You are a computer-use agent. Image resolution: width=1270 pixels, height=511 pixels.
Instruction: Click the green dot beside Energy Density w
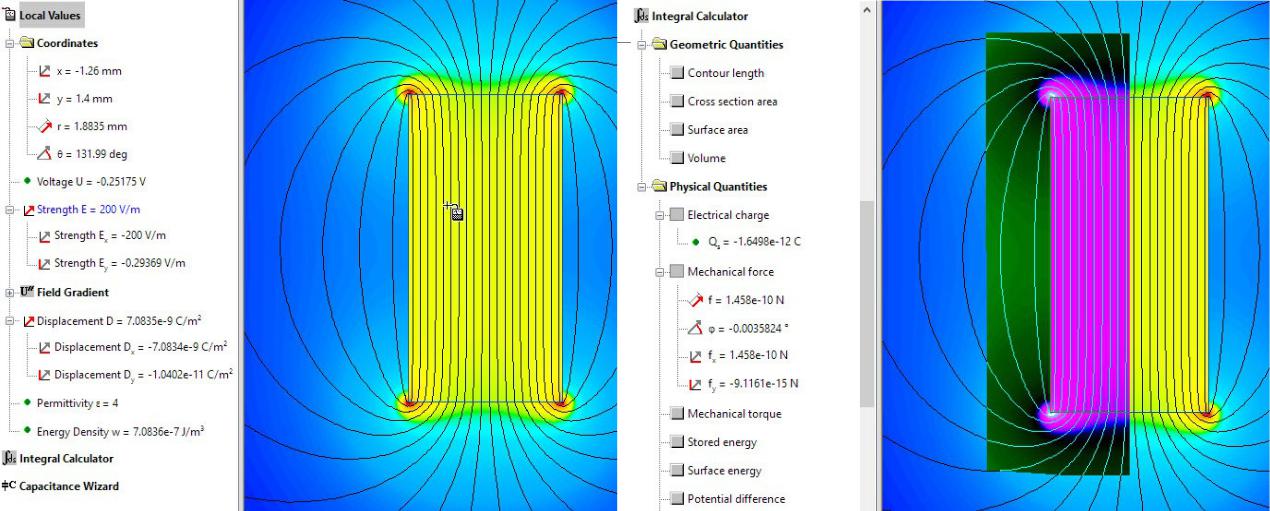coord(27,431)
